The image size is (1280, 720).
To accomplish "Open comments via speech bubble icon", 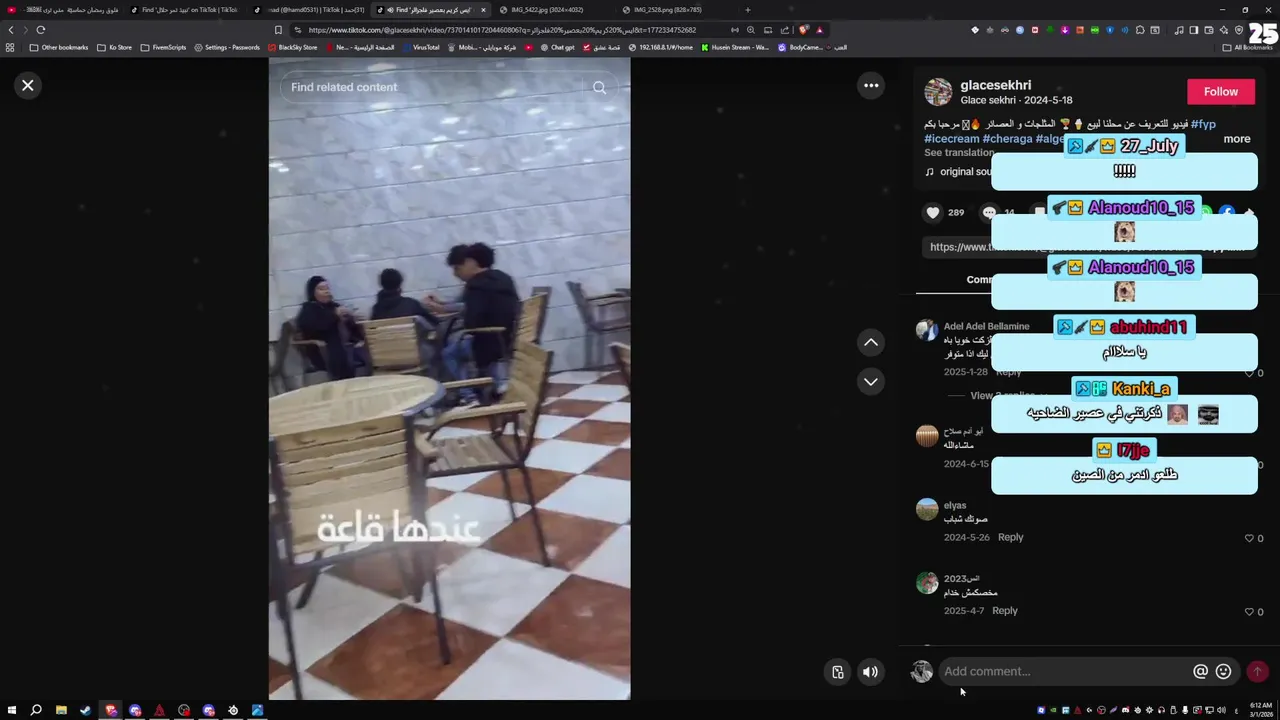I will pos(989,212).
